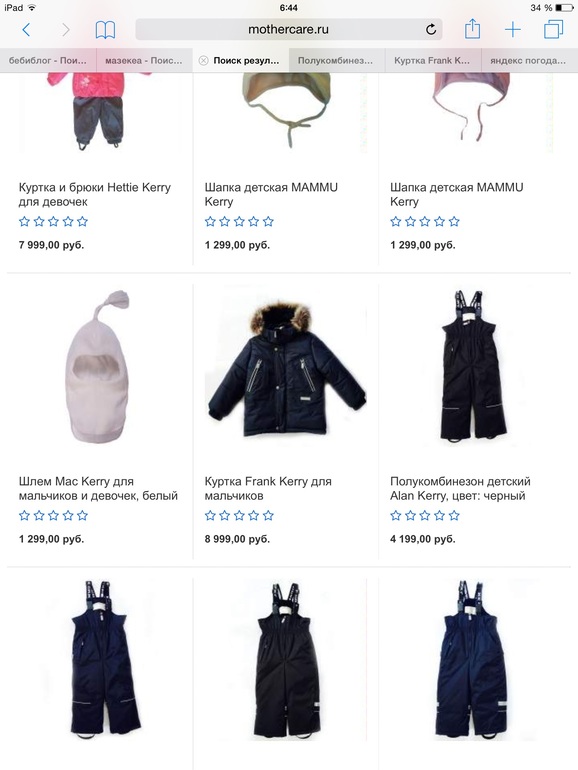Open Куртка Frank Kerry для мальчиков link
The image size is (578, 770).
coord(268,489)
